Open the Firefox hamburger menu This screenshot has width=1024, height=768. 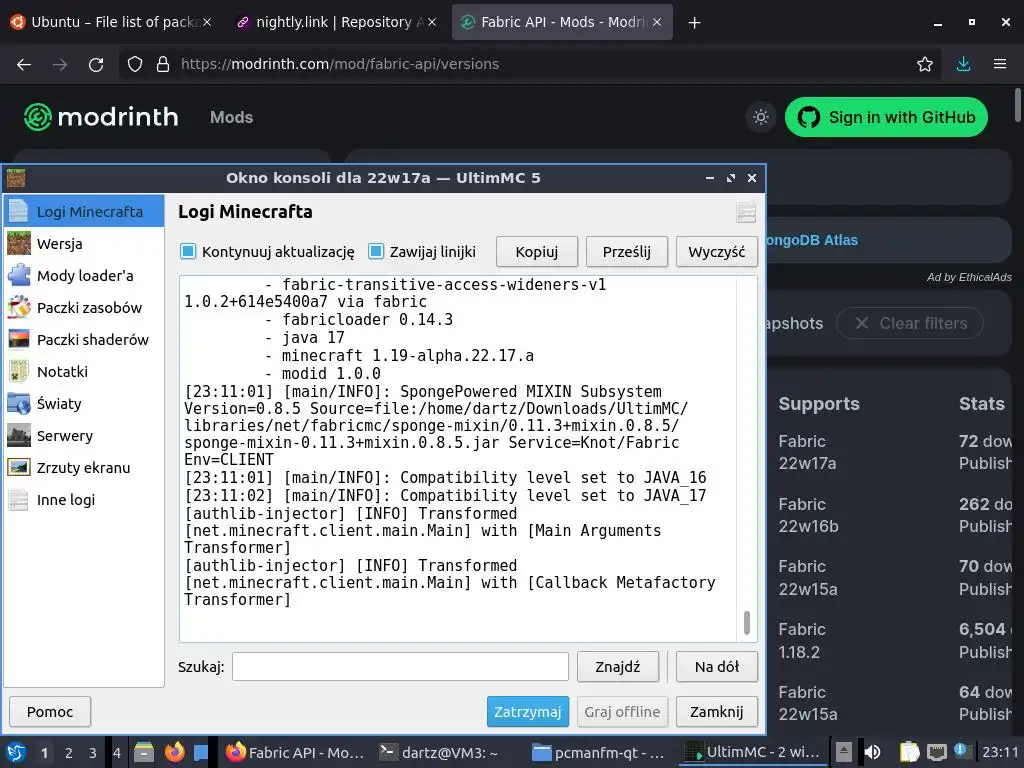[1000, 64]
